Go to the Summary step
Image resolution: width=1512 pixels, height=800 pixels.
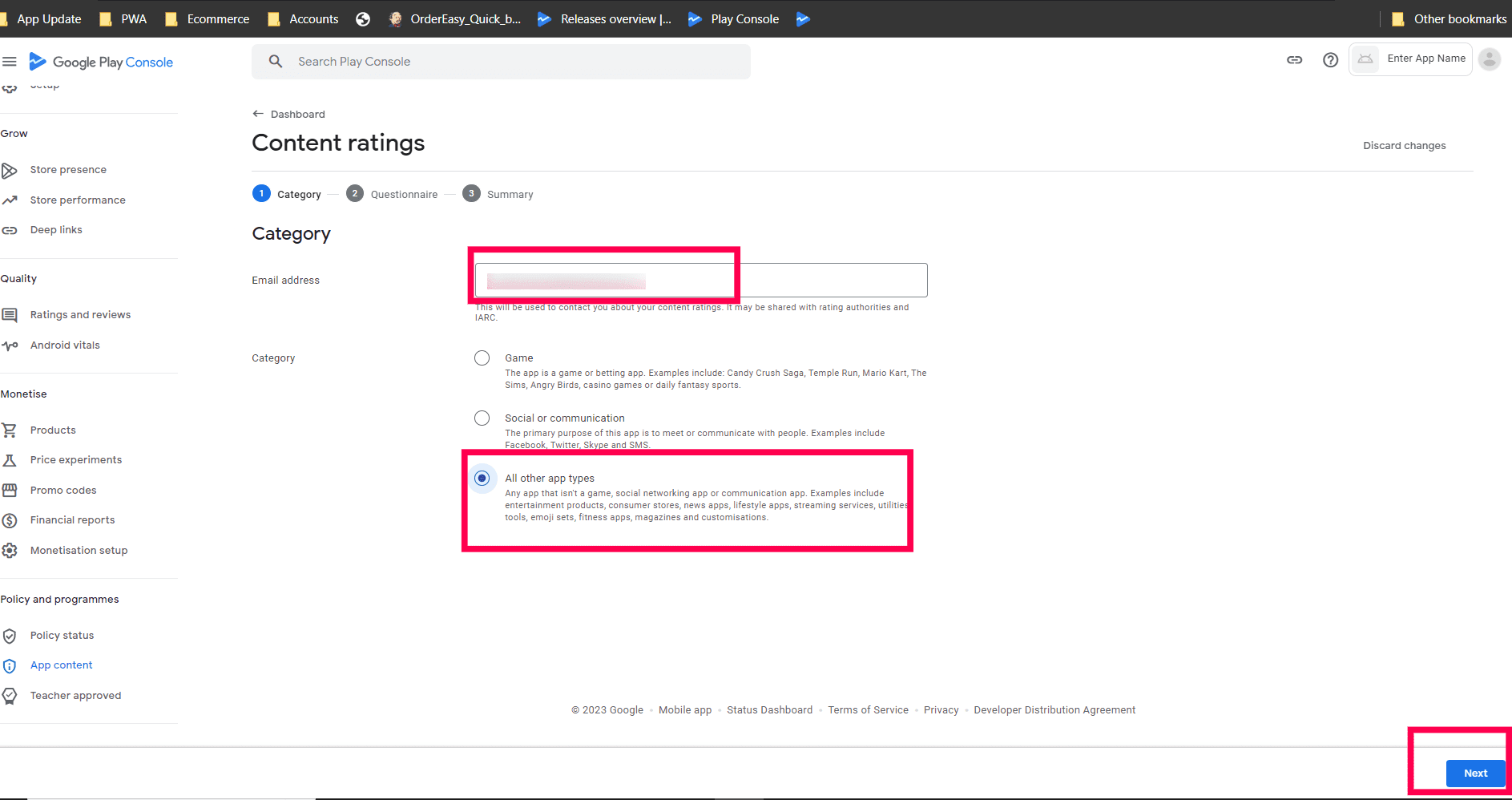point(498,194)
